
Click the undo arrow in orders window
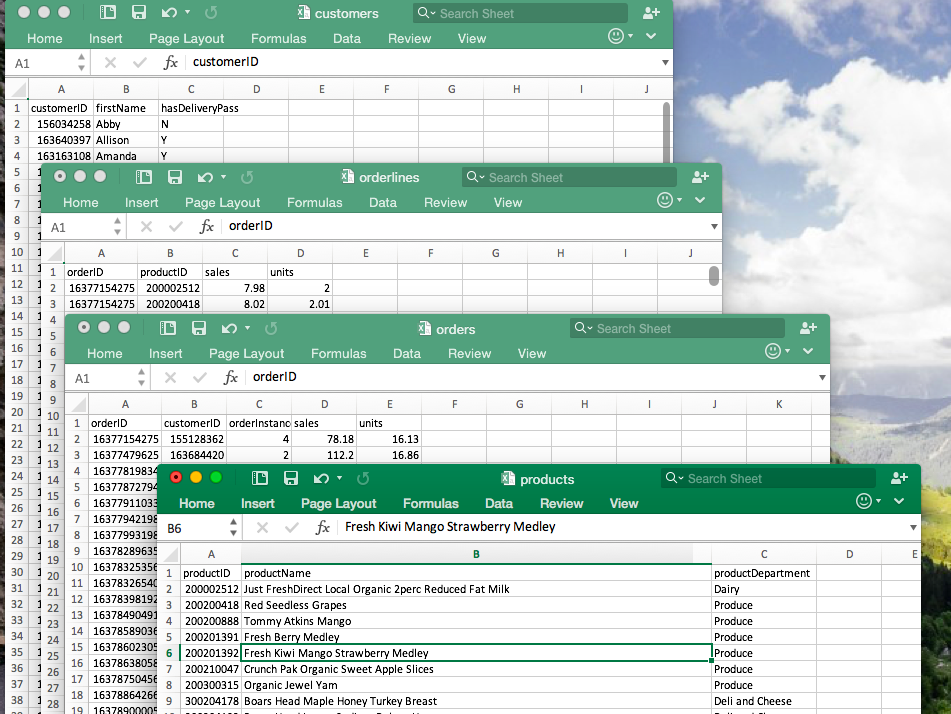coord(229,328)
